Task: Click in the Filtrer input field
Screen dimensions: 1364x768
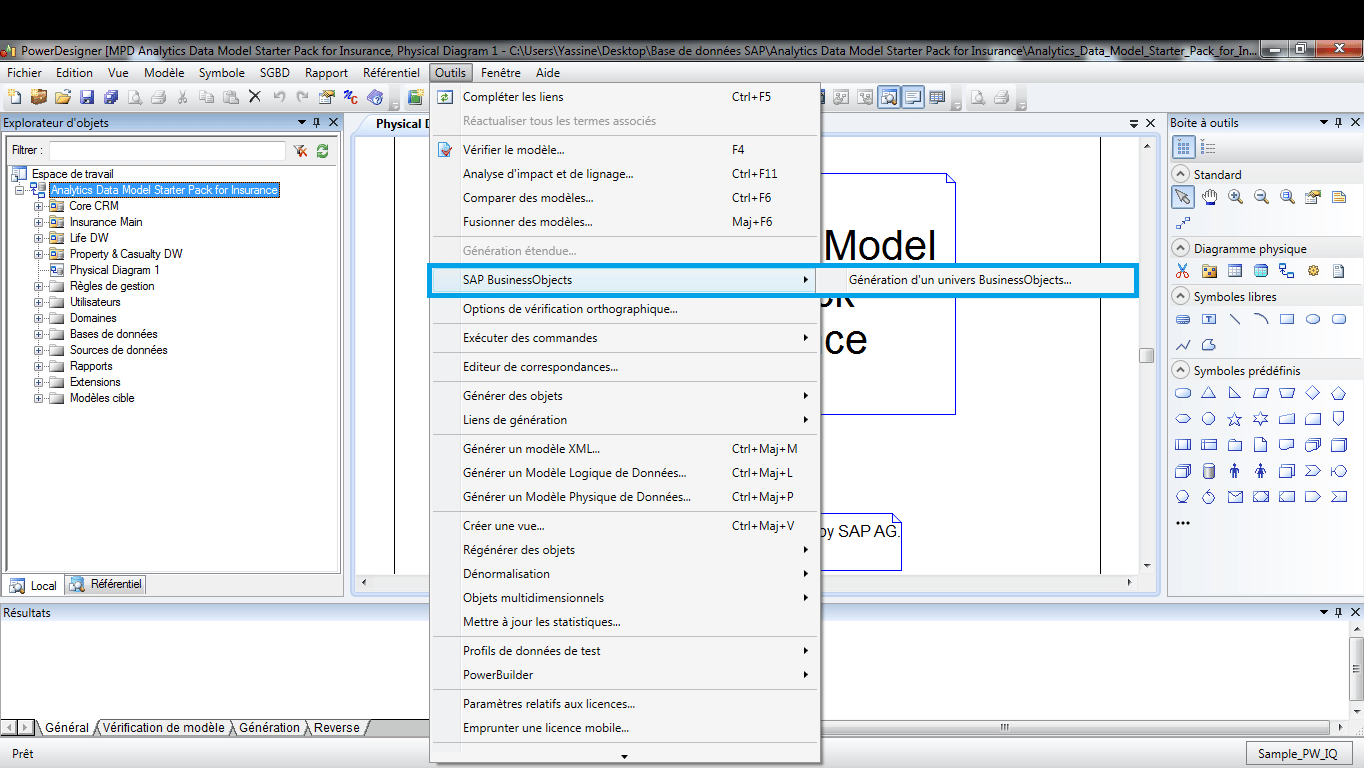Action: (167, 151)
